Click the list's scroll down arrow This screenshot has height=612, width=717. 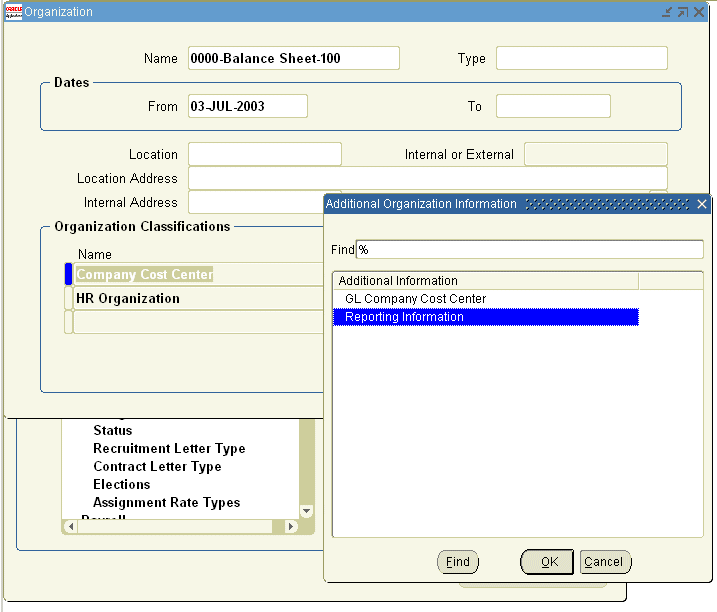pos(307,511)
